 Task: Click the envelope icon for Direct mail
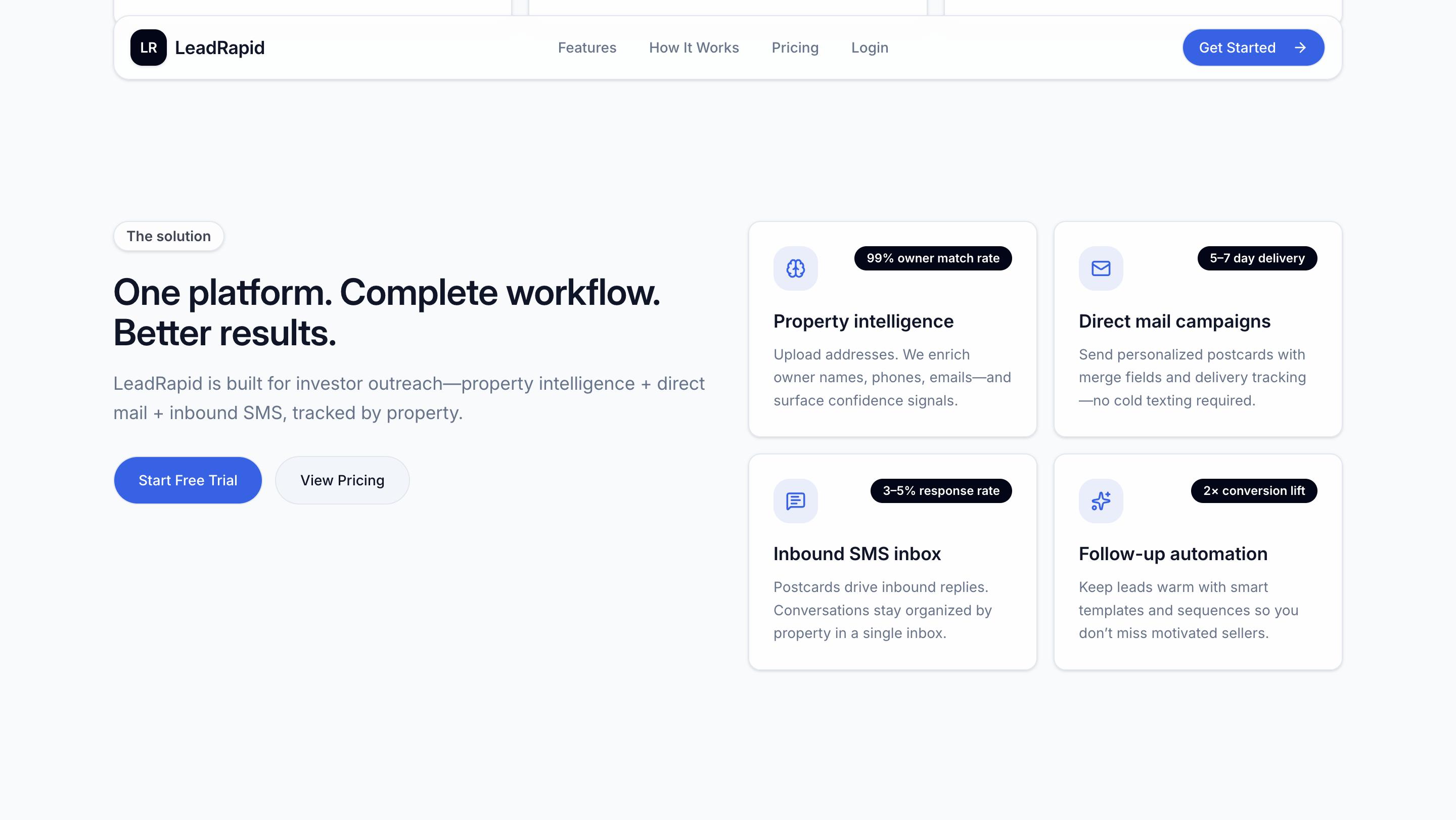point(1101,268)
